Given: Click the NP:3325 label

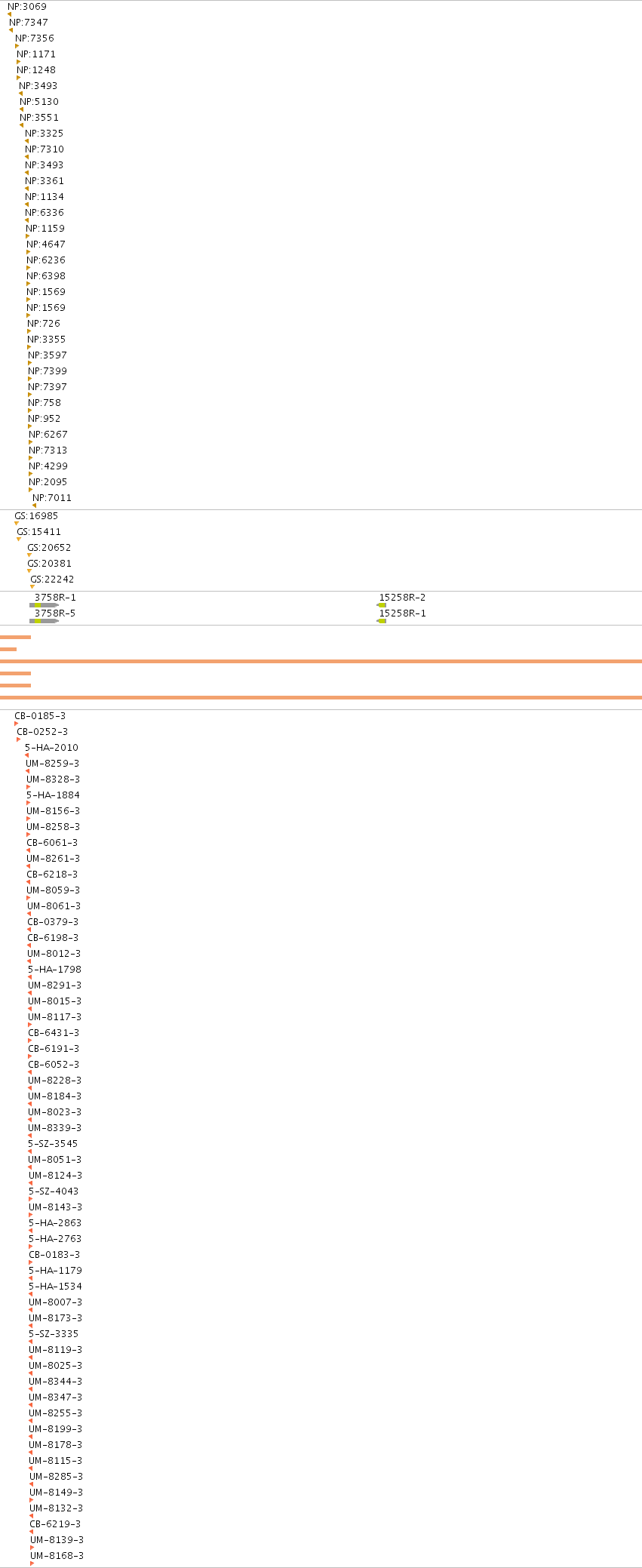Looking at the screenshot, I should pyautogui.click(x=45, y=134).
